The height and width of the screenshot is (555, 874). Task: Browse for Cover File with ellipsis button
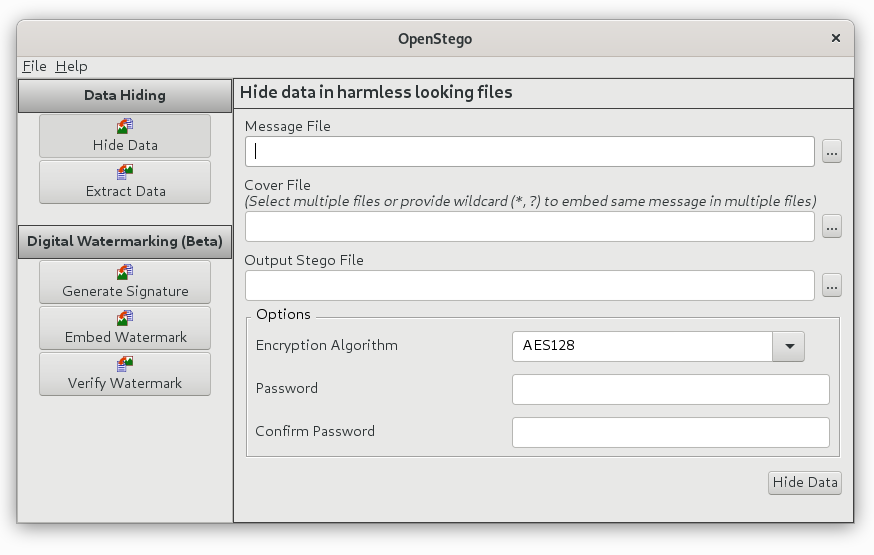coord(832,227)
